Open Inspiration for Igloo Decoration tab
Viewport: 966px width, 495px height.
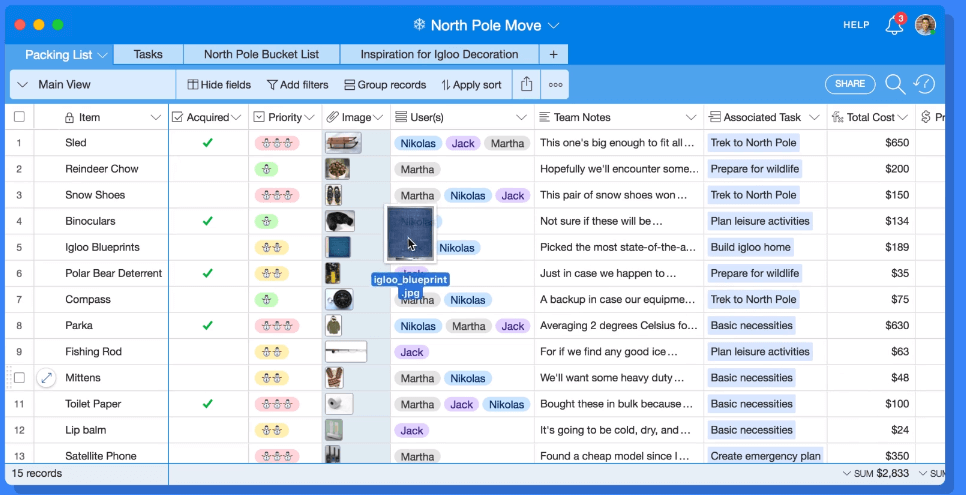[x=439, y=54]
